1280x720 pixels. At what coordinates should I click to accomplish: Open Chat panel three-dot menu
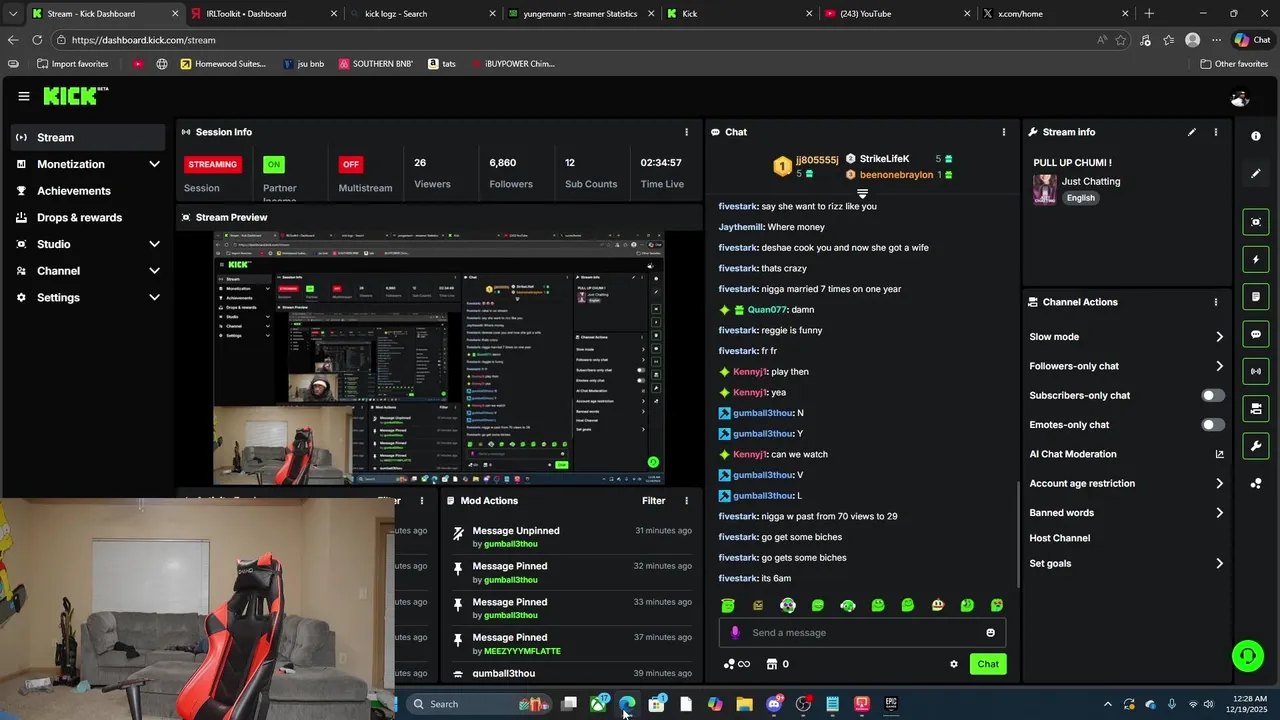(x=1004, y=132)
